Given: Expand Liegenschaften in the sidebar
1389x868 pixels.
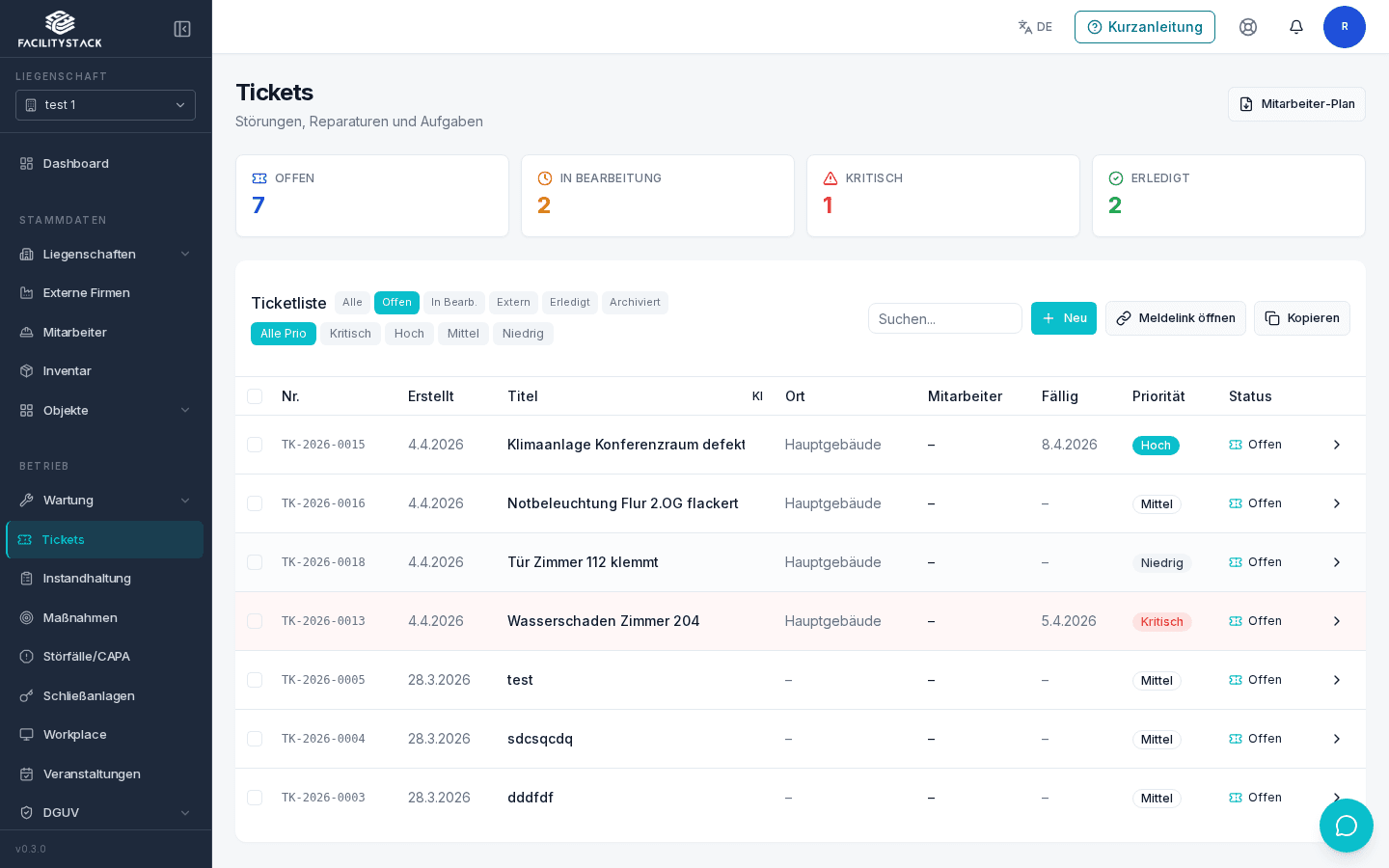Looking at the screenshot, I should 105,255.
